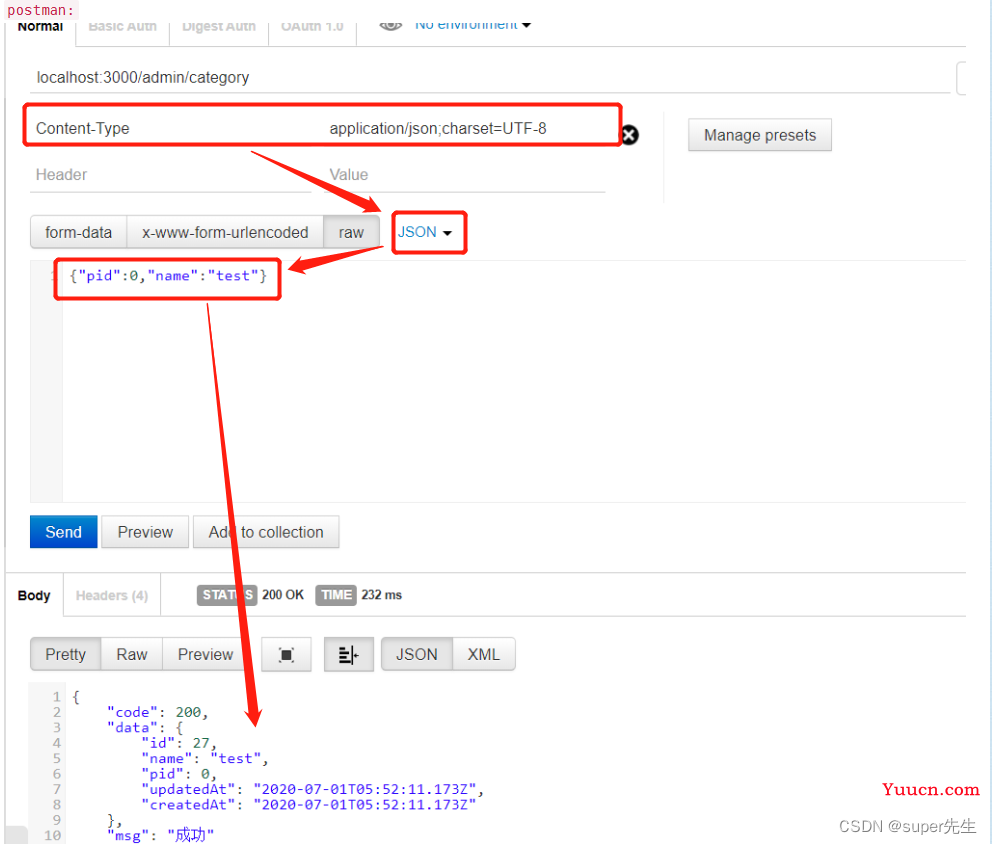
Task: Click the "updatedAt" timestamp line
Action: 313,789
